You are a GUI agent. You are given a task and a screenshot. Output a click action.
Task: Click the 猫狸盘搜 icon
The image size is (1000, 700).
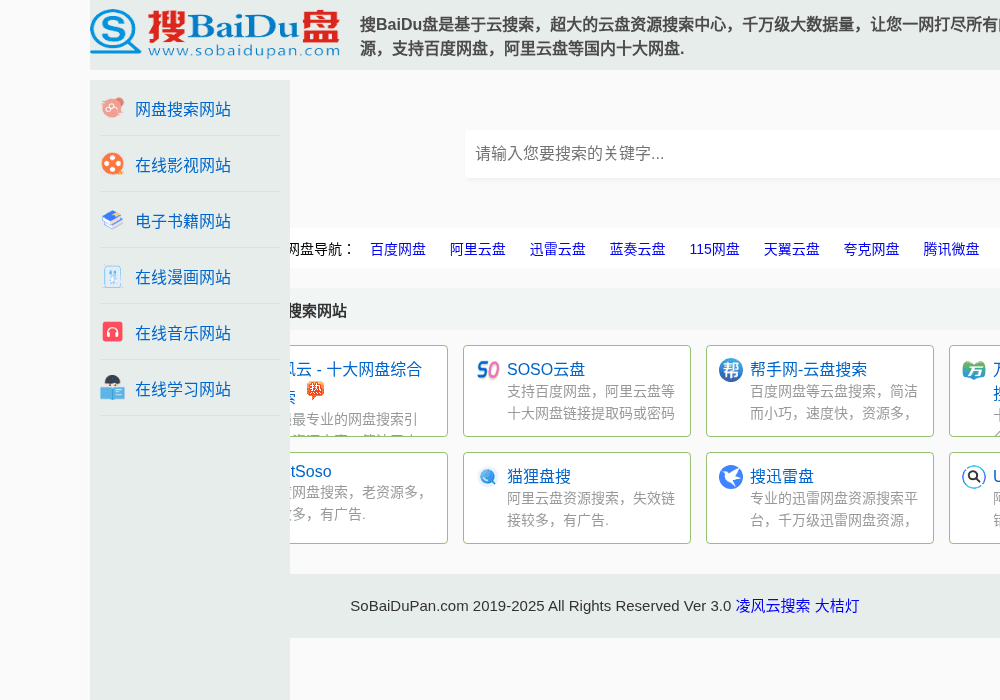point(488,477)
